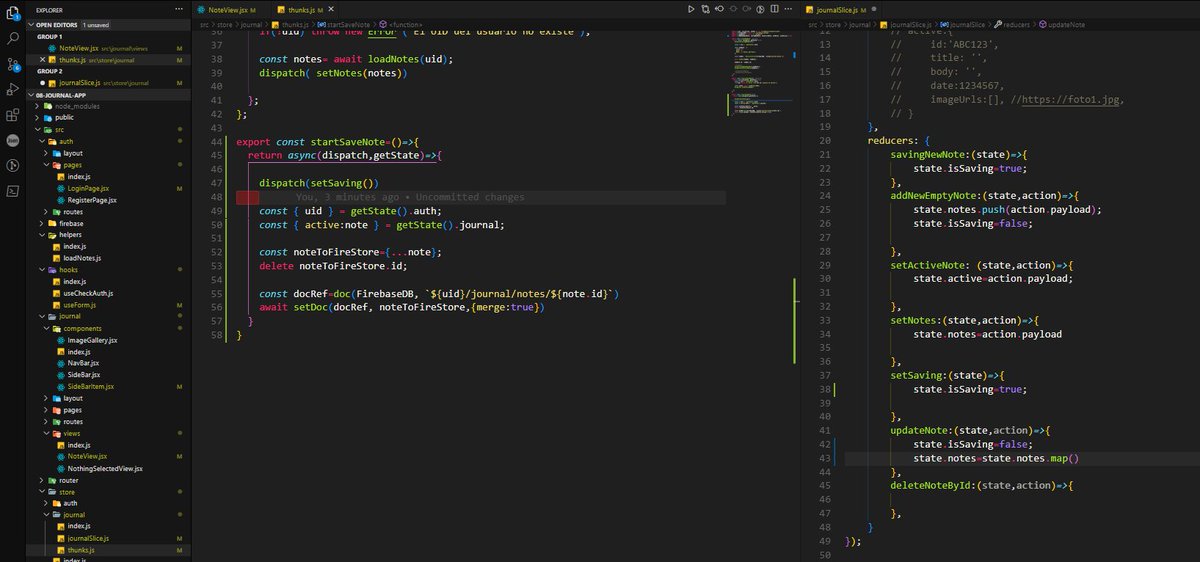The image size is (1200, 562).
Task: Open the Json activity bar icon
Action: pos(13,140)
